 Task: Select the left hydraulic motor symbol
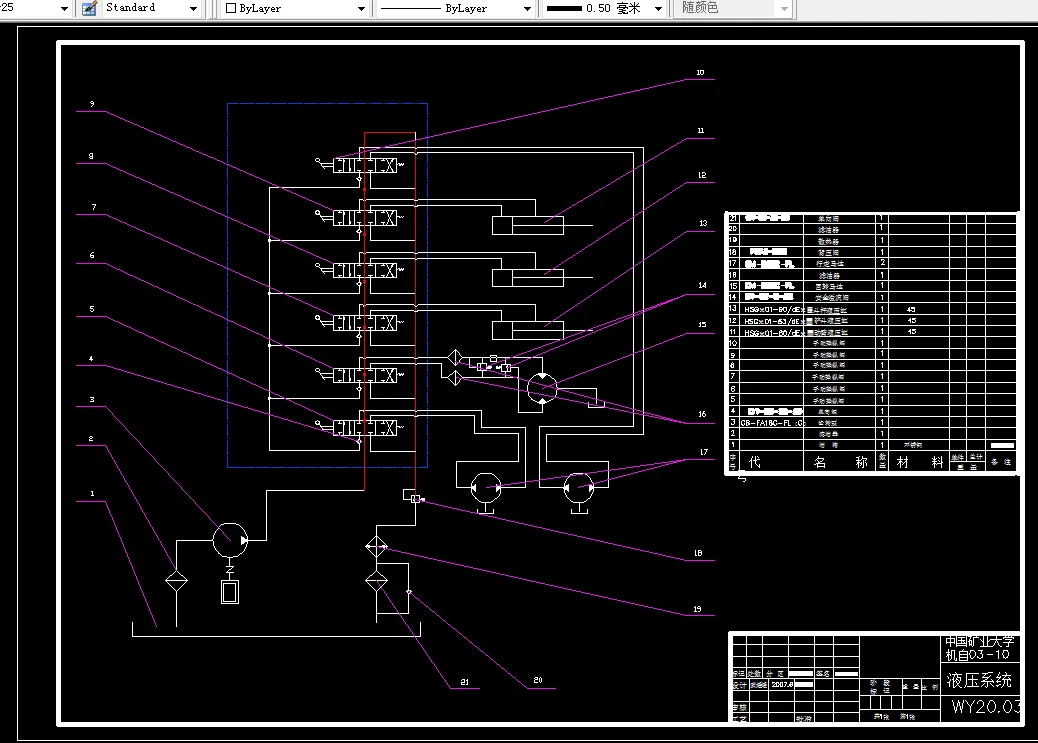(x=486, y=488)
